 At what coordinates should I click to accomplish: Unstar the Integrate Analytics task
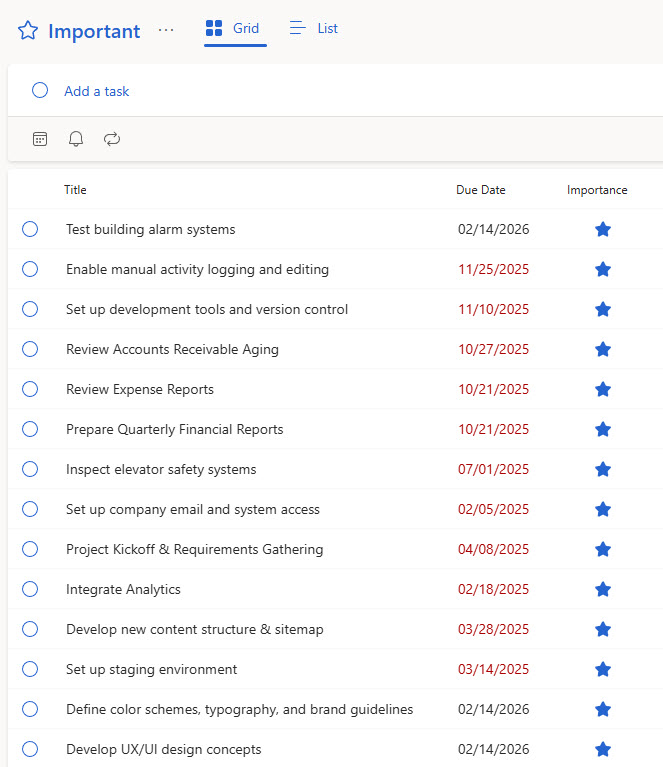602,589
